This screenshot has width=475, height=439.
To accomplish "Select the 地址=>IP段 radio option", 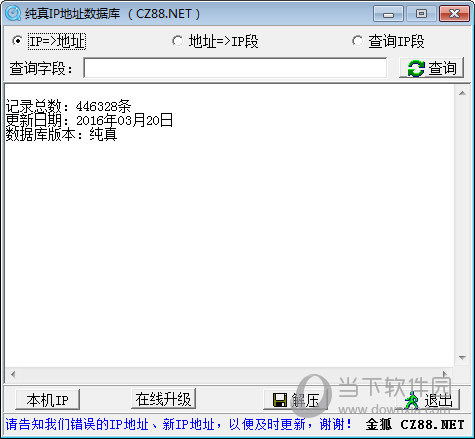I will 177,41.
